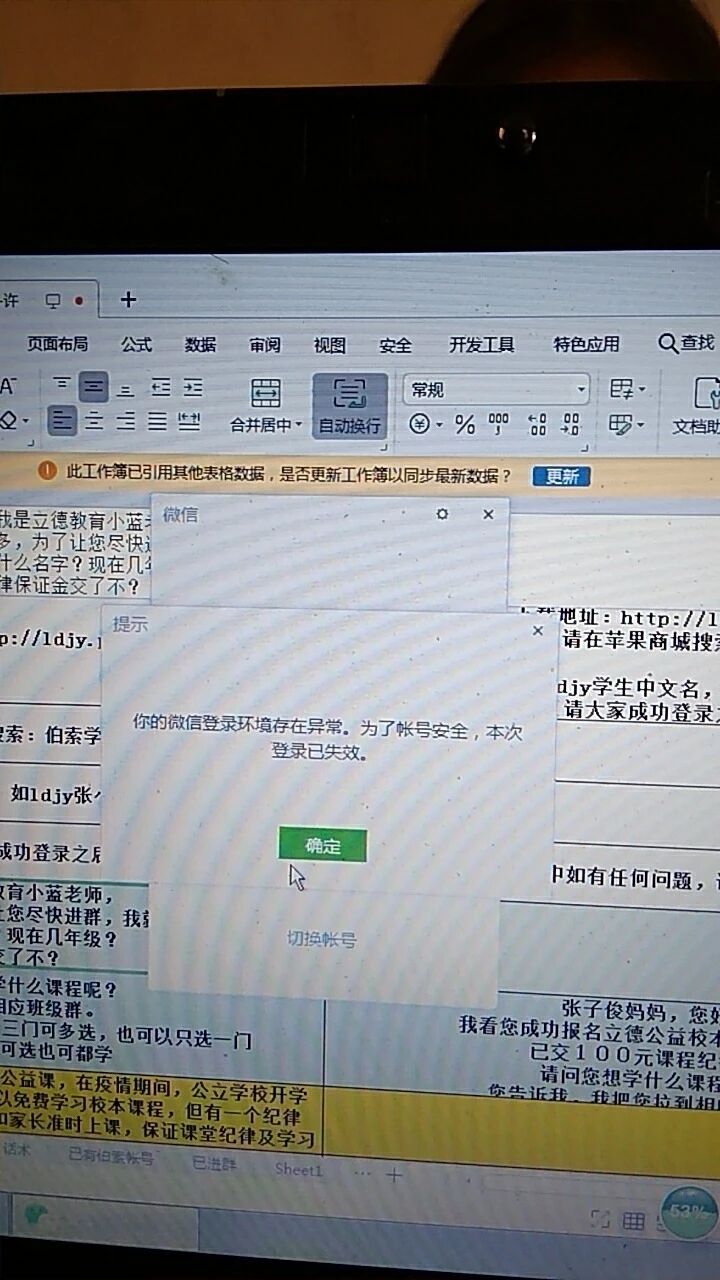Open the 视图 ribbon tab
Viewport: 720px width, 1280px height.
(329, 345)
